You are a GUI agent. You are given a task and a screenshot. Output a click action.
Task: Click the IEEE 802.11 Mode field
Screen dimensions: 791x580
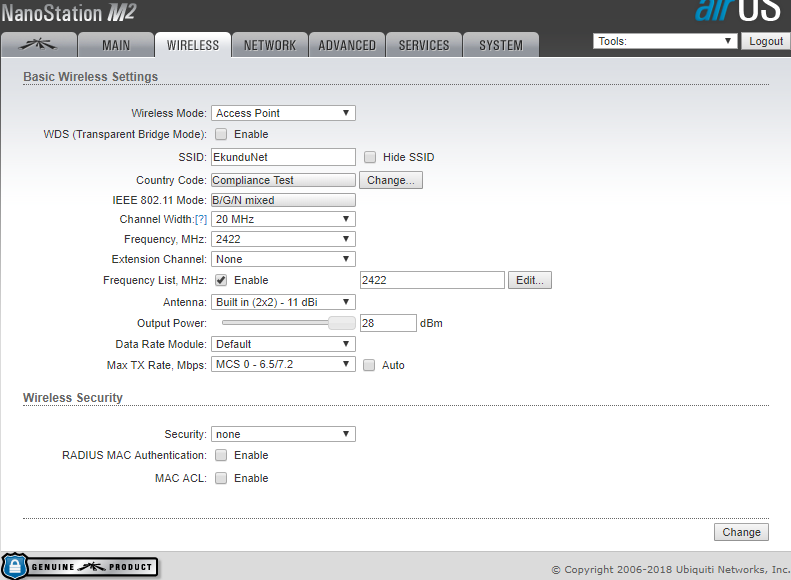tap(283, 200)
